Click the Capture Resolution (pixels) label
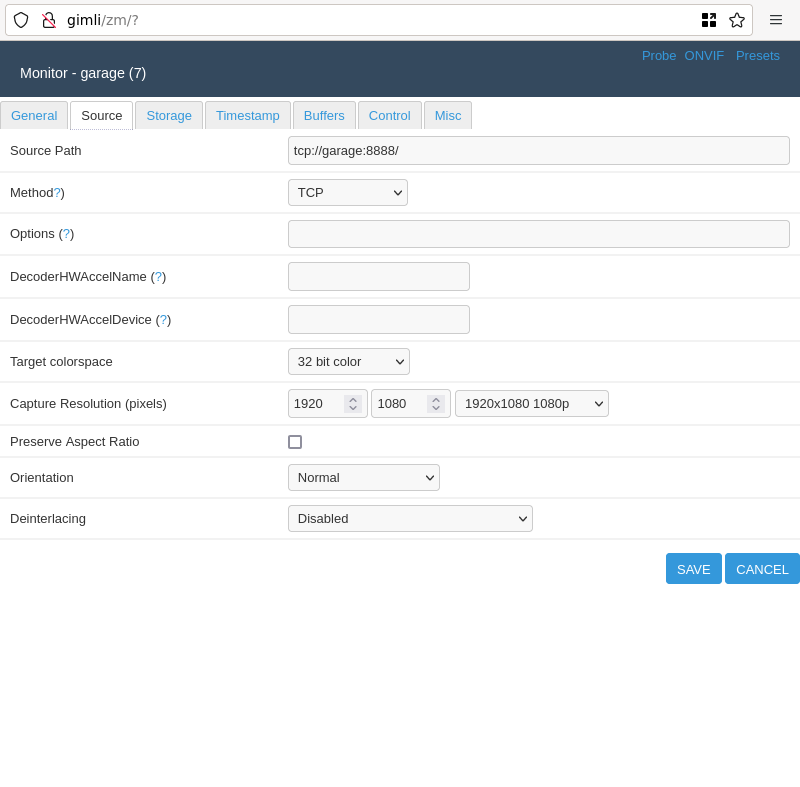Viewport: 800px width, 787px height. pos(88,404)
